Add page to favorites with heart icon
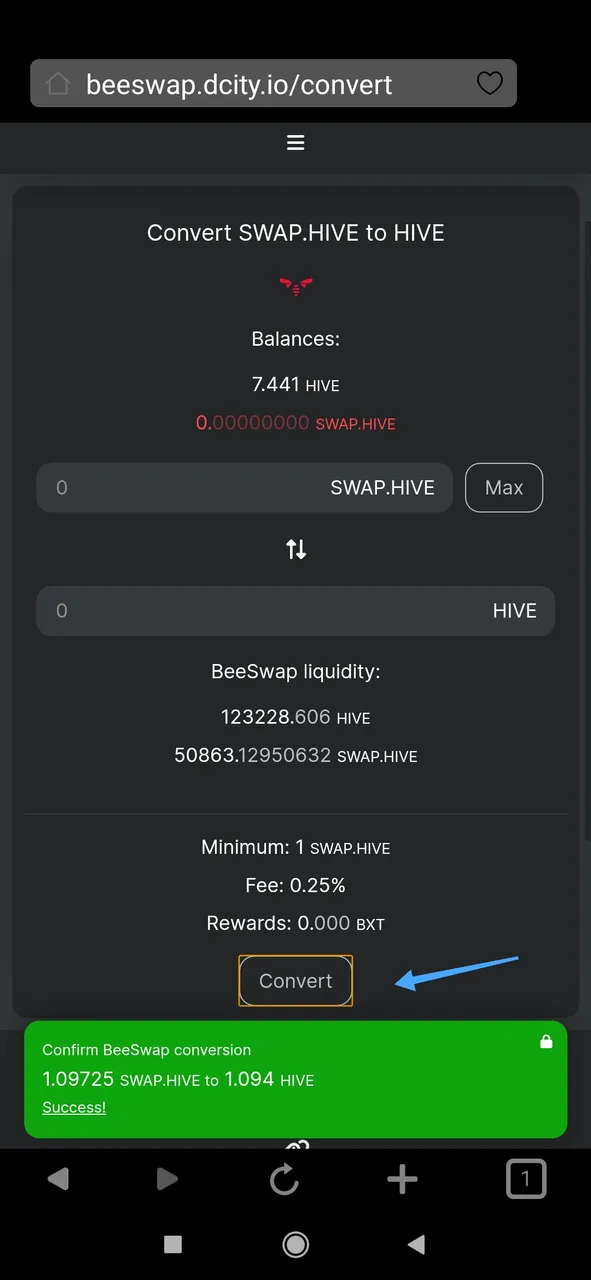 click(489, 83)
